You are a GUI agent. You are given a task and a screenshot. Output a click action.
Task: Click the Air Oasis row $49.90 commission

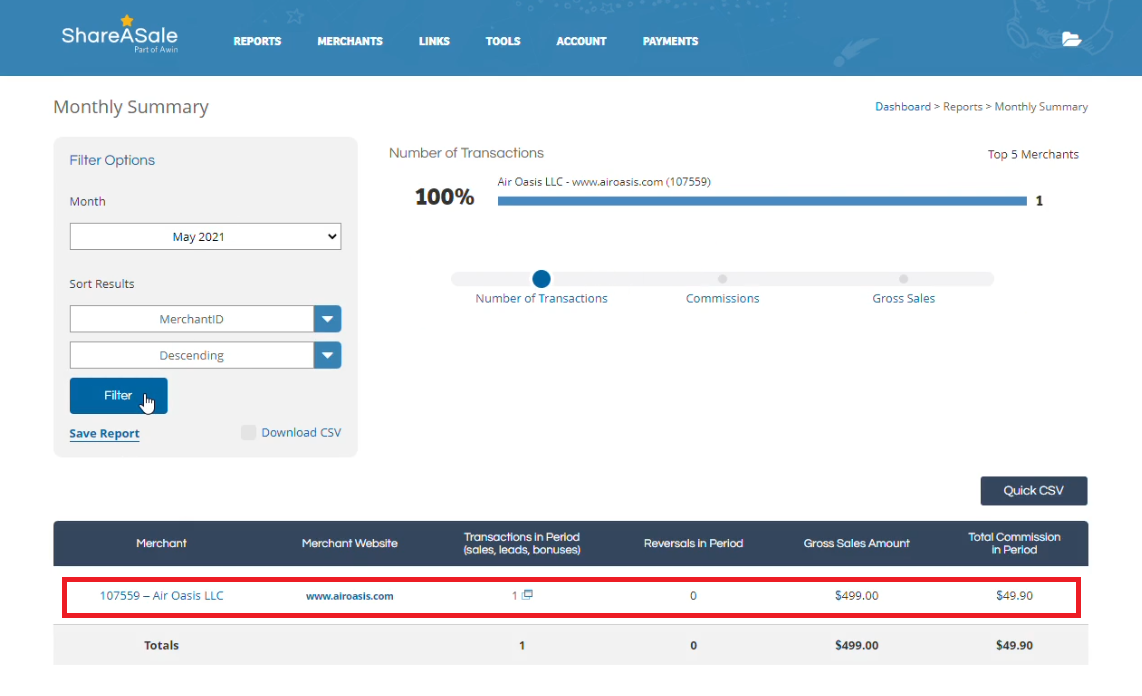pyautogui.click(x=1015, y=596)
